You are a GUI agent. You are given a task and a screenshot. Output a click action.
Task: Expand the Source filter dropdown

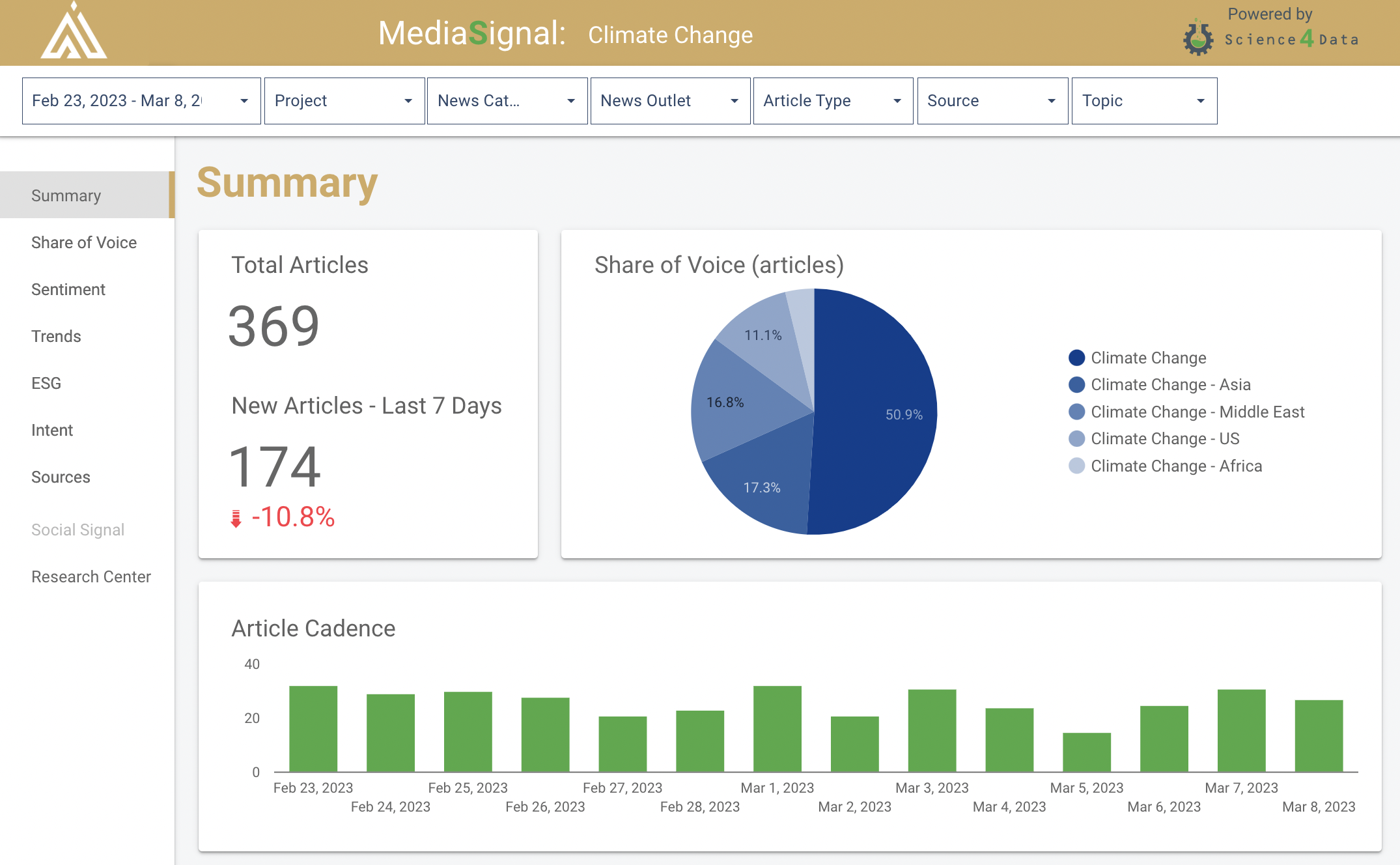point(992,101)
